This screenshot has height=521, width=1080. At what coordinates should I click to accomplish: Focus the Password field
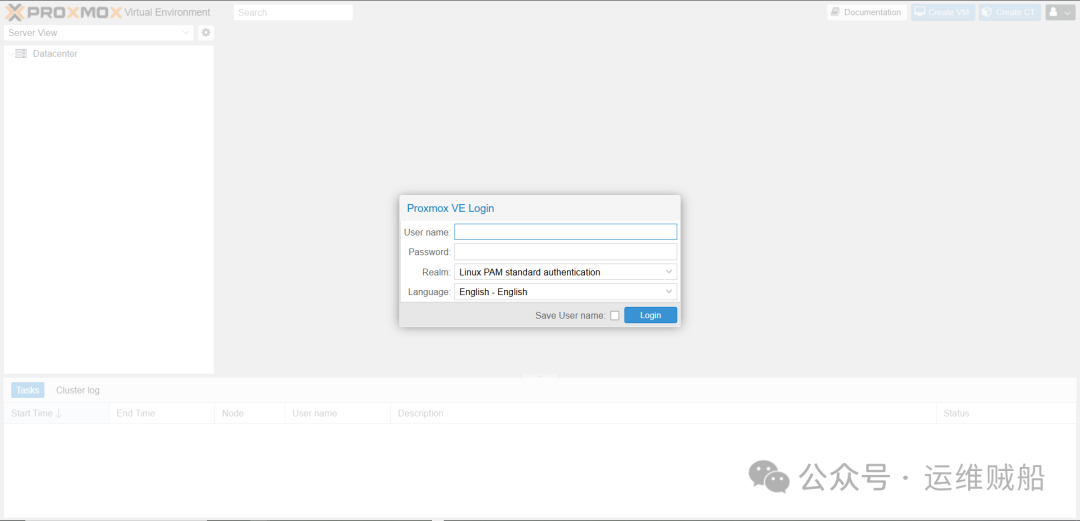(x=565, y=252)
